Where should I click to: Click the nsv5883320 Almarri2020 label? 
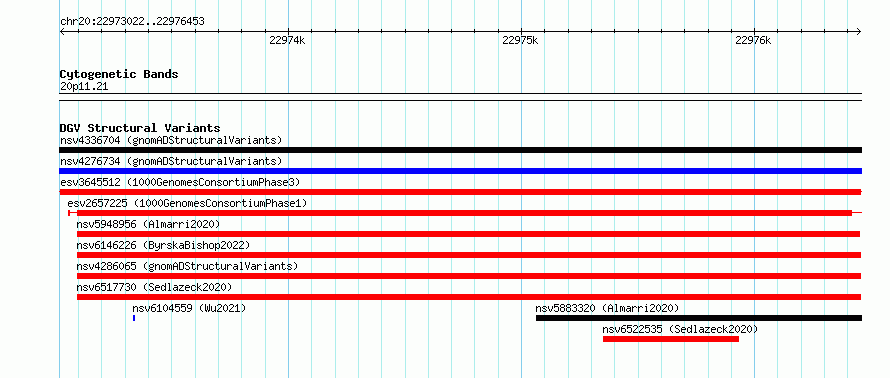click(607, 308)
